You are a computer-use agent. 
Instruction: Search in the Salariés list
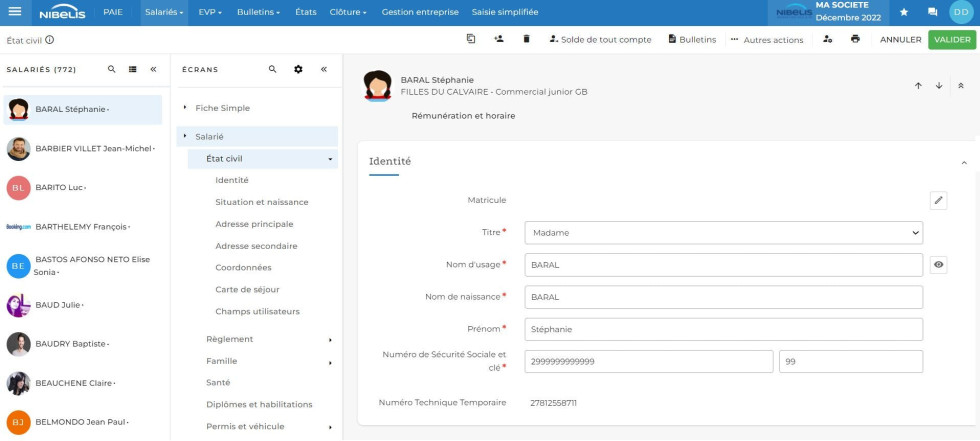(x=112, y=70)
